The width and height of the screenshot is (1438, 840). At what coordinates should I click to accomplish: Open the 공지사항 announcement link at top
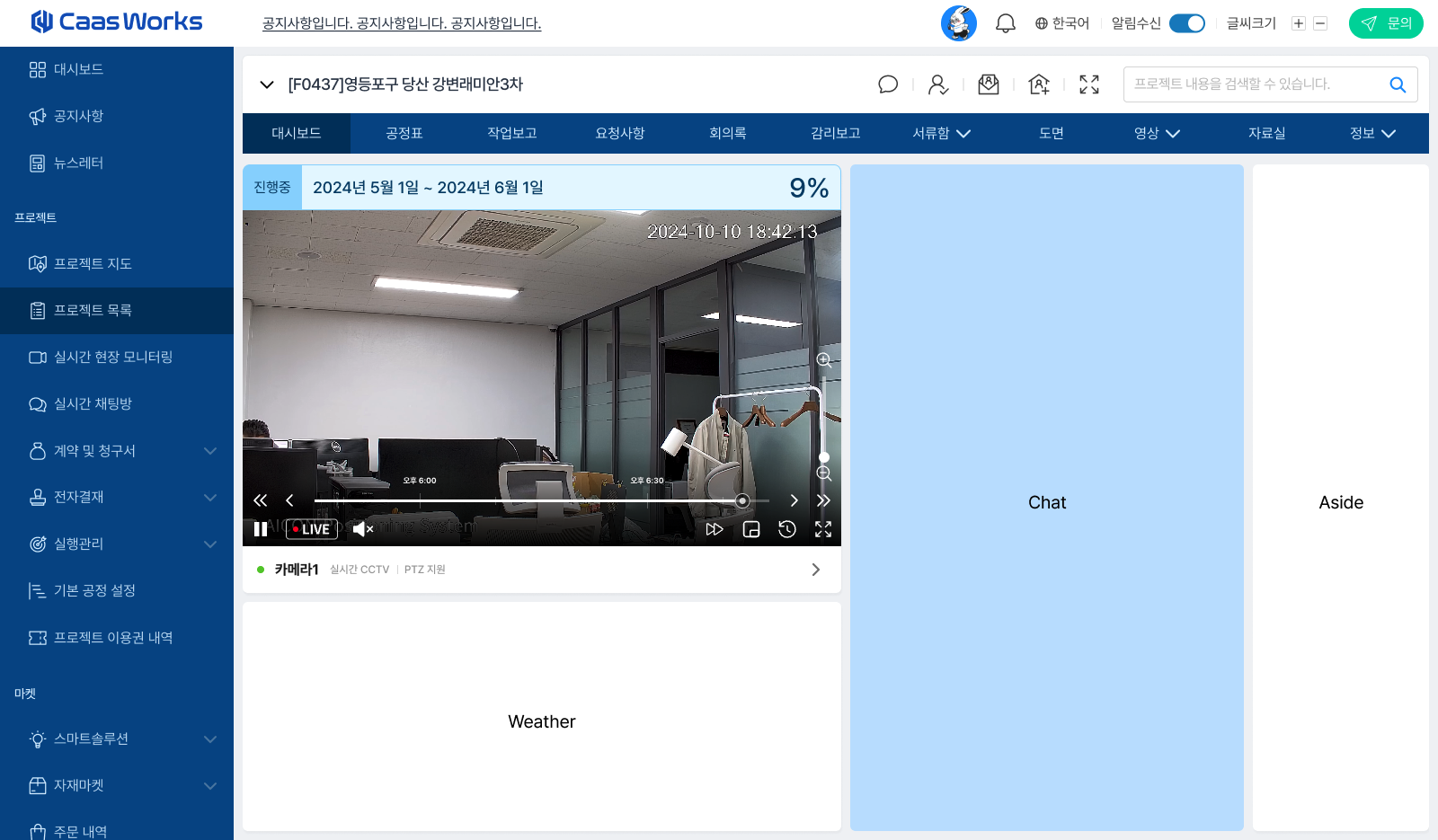[x=402, y=23]
